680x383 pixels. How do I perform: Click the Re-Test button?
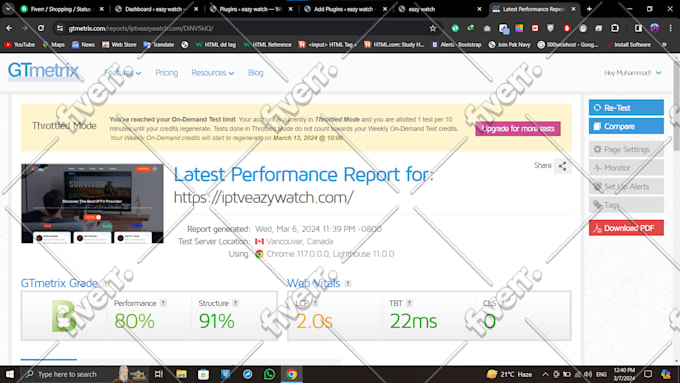(x=626, y=108)
